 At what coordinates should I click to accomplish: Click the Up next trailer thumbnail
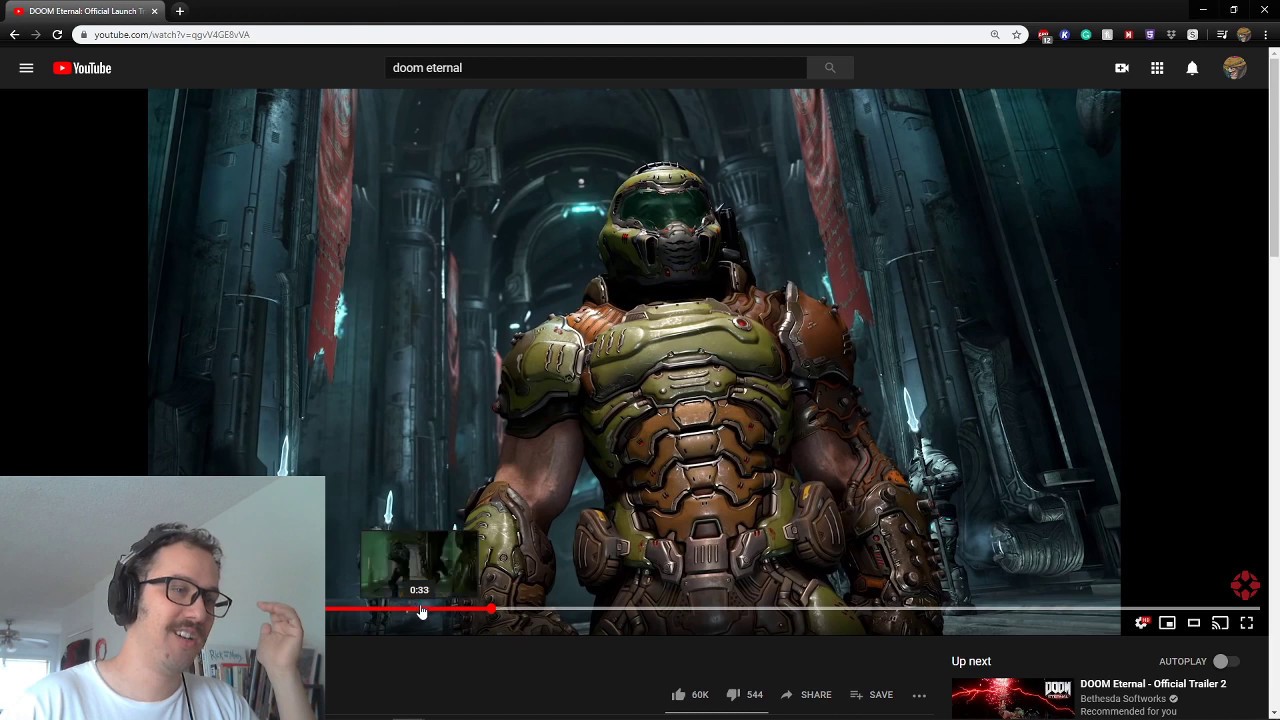coord(1011,698)
